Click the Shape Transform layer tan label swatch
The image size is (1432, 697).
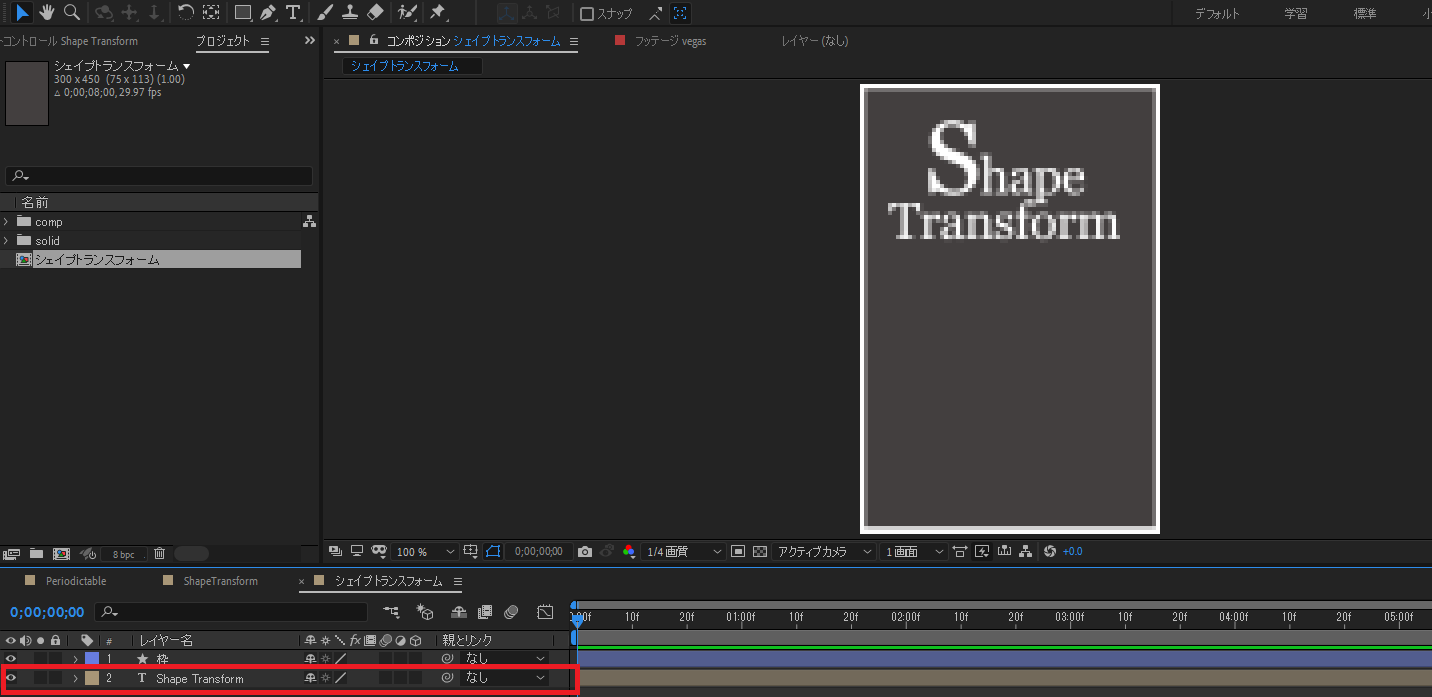(92, 678)
